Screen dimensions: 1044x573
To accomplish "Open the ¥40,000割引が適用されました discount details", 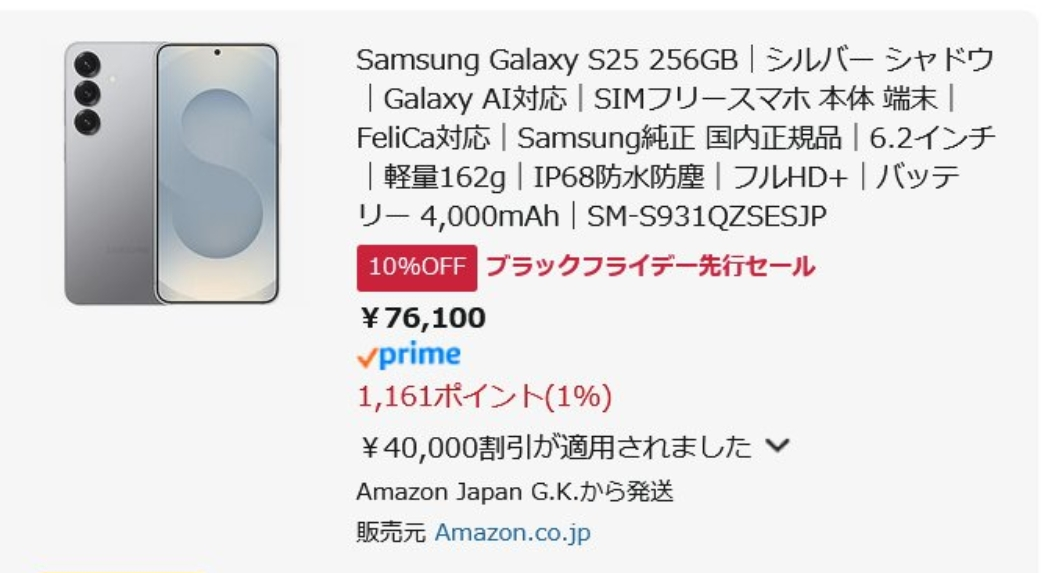I will 553,446.
